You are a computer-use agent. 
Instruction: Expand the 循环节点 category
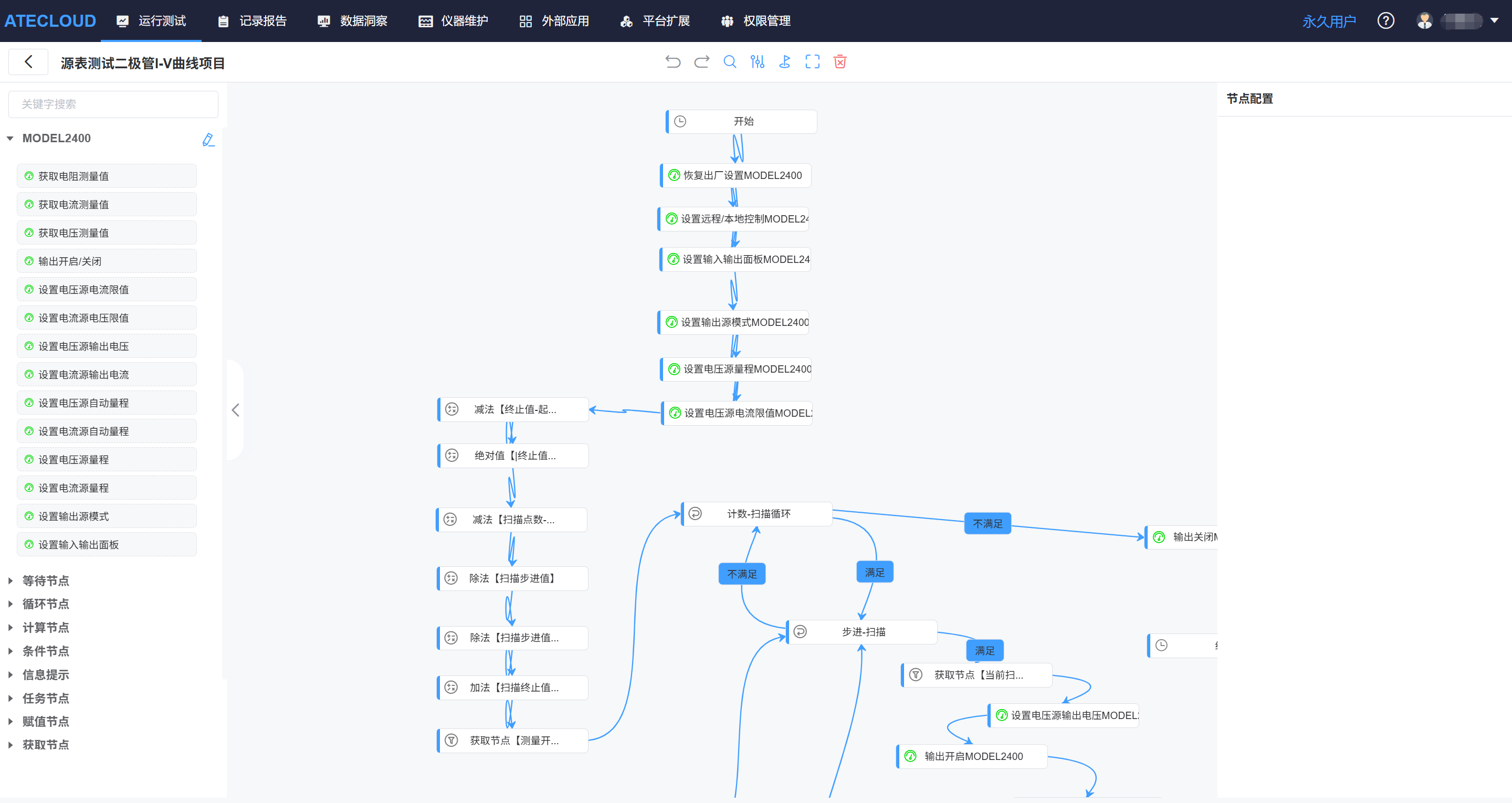[x=45, y=604]
